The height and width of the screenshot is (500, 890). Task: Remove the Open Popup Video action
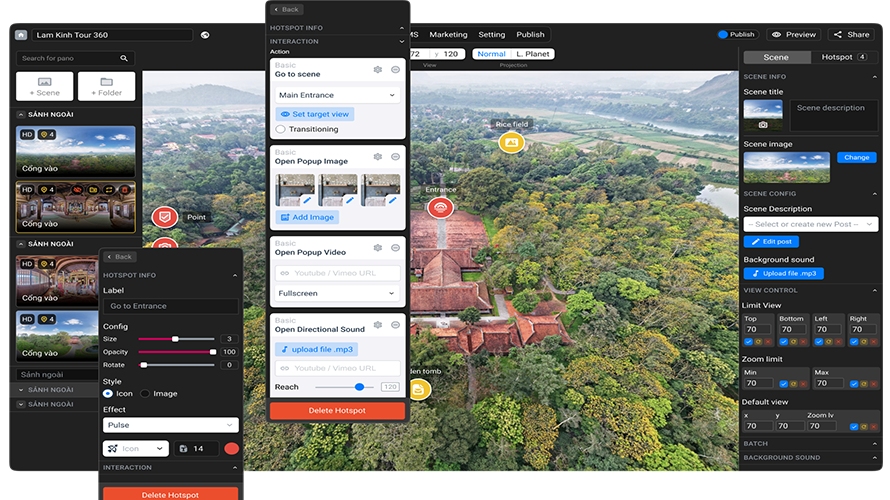[396, 247]
